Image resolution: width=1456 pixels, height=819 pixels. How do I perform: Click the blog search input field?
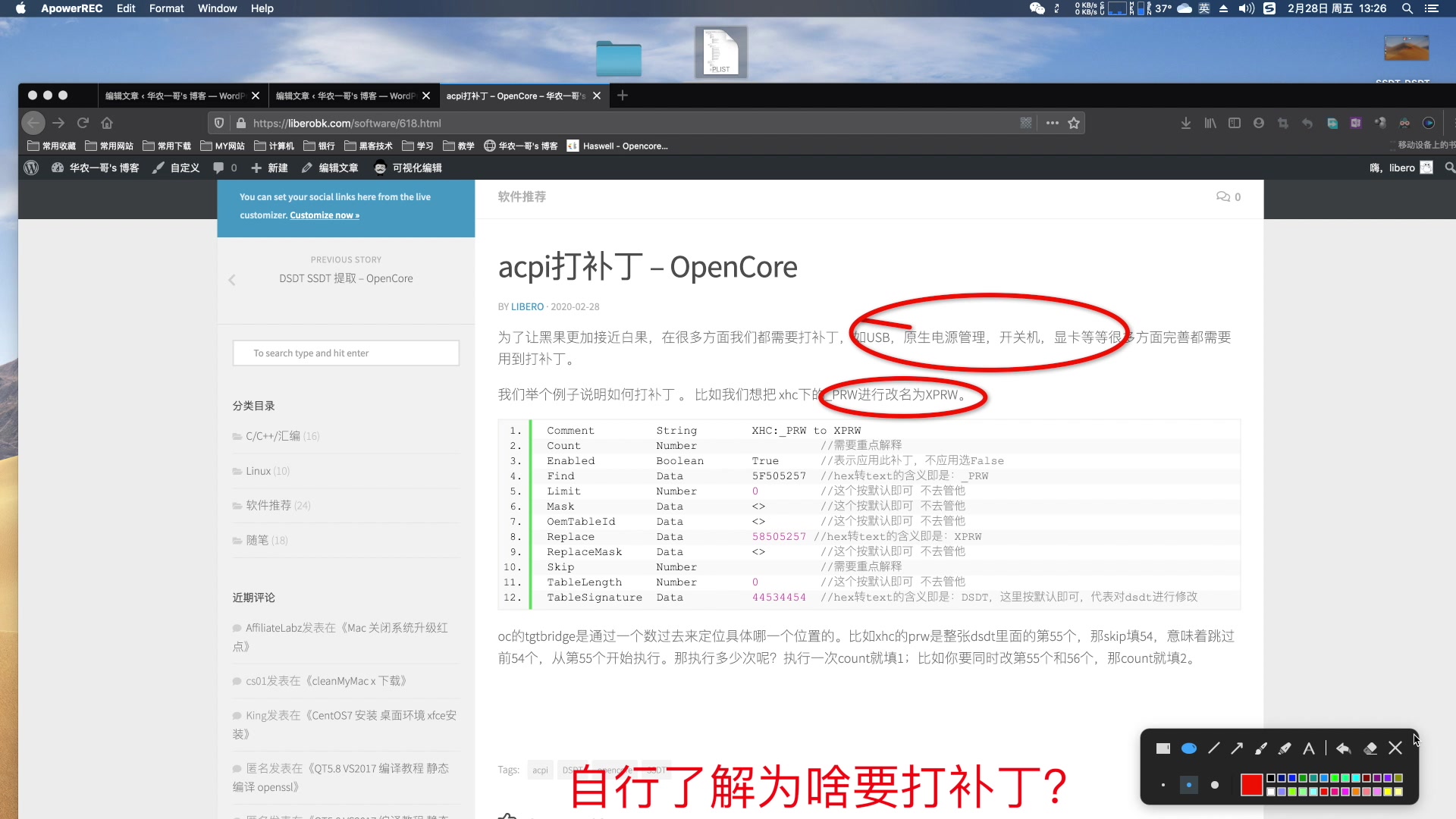[346, 353]
